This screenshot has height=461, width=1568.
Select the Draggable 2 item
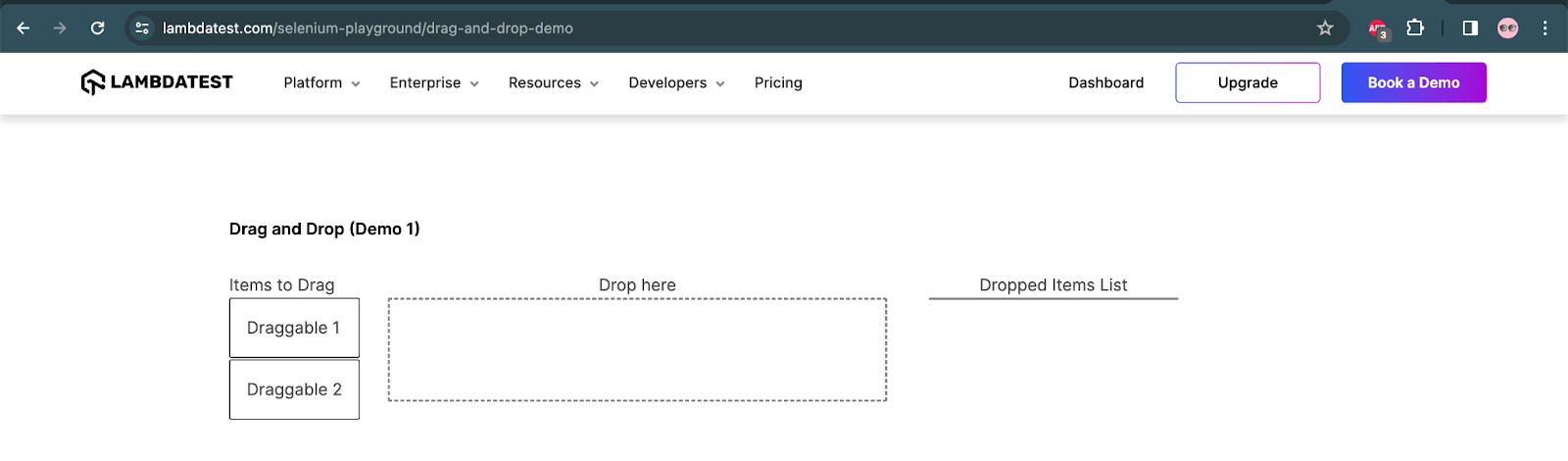(x=294, y=389)
